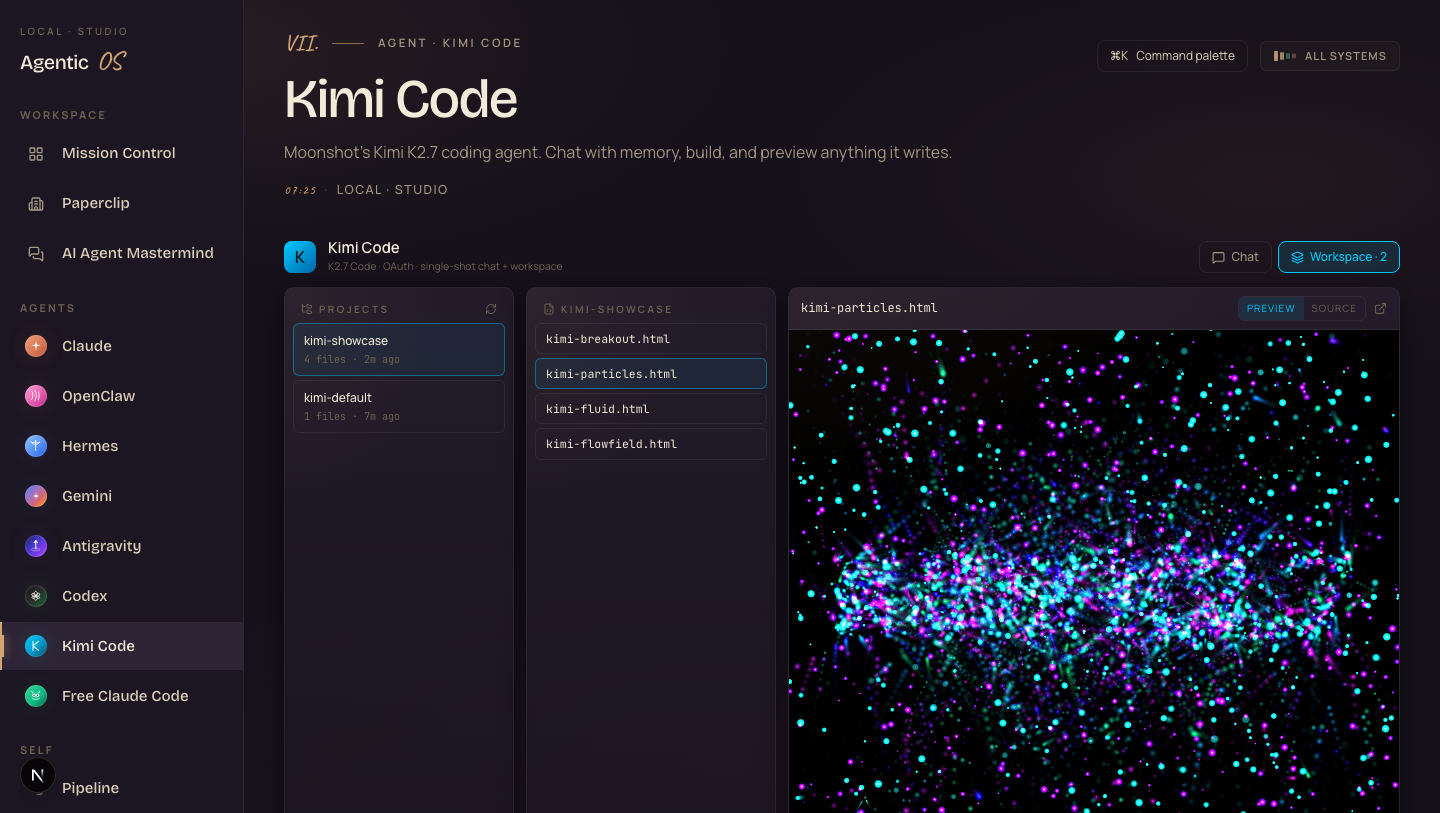Click the particle animation preview canvas

1094,571
